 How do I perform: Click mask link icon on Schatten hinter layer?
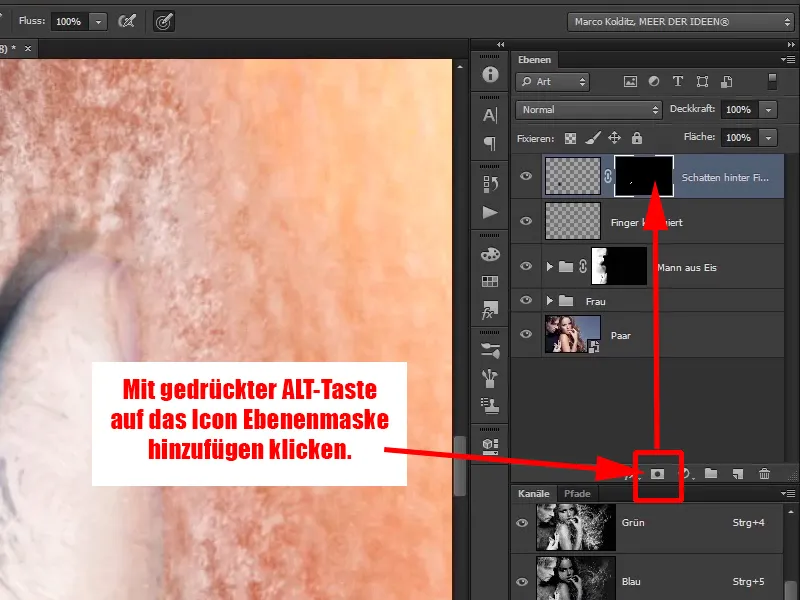point(608,177)
